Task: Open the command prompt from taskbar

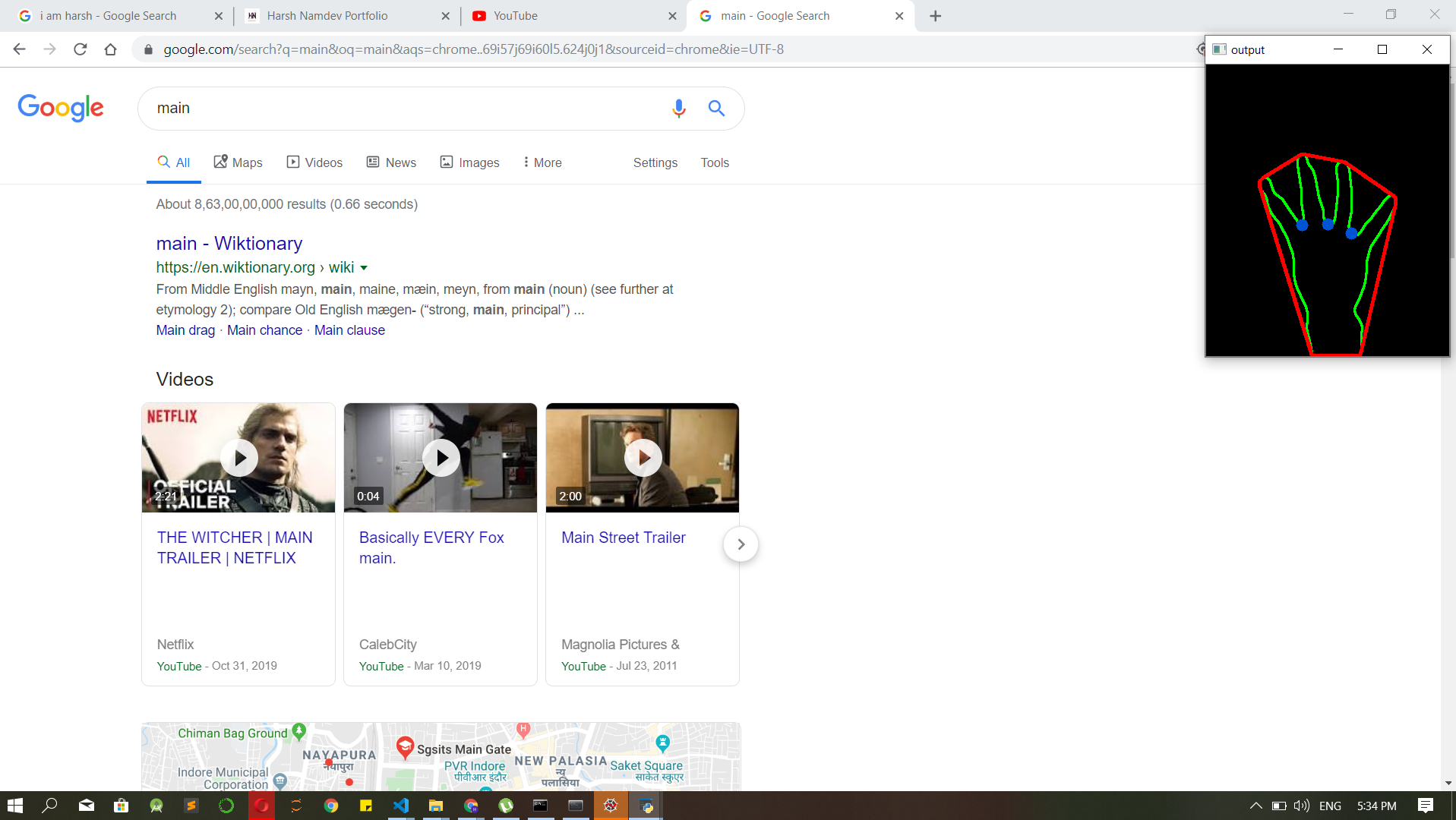Action: [x=541, y=806]
